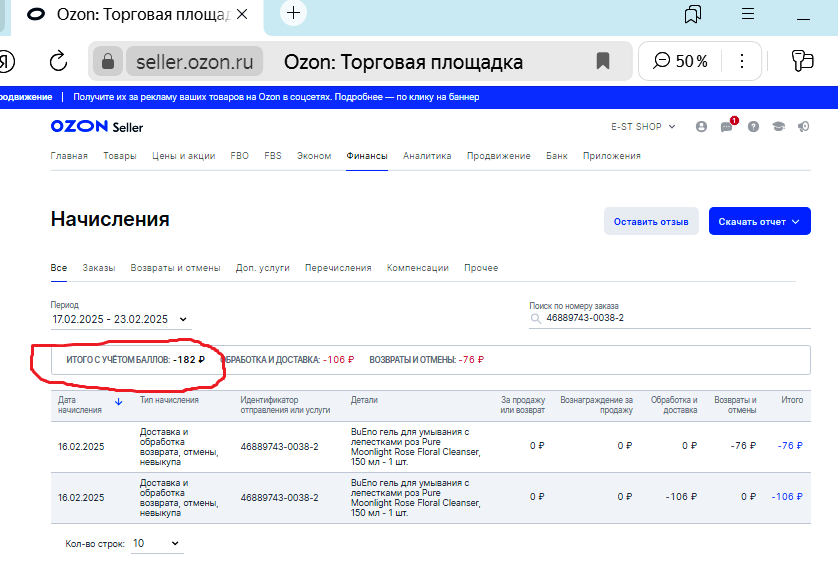Open the Цены и акции menu item

(183, 156)
